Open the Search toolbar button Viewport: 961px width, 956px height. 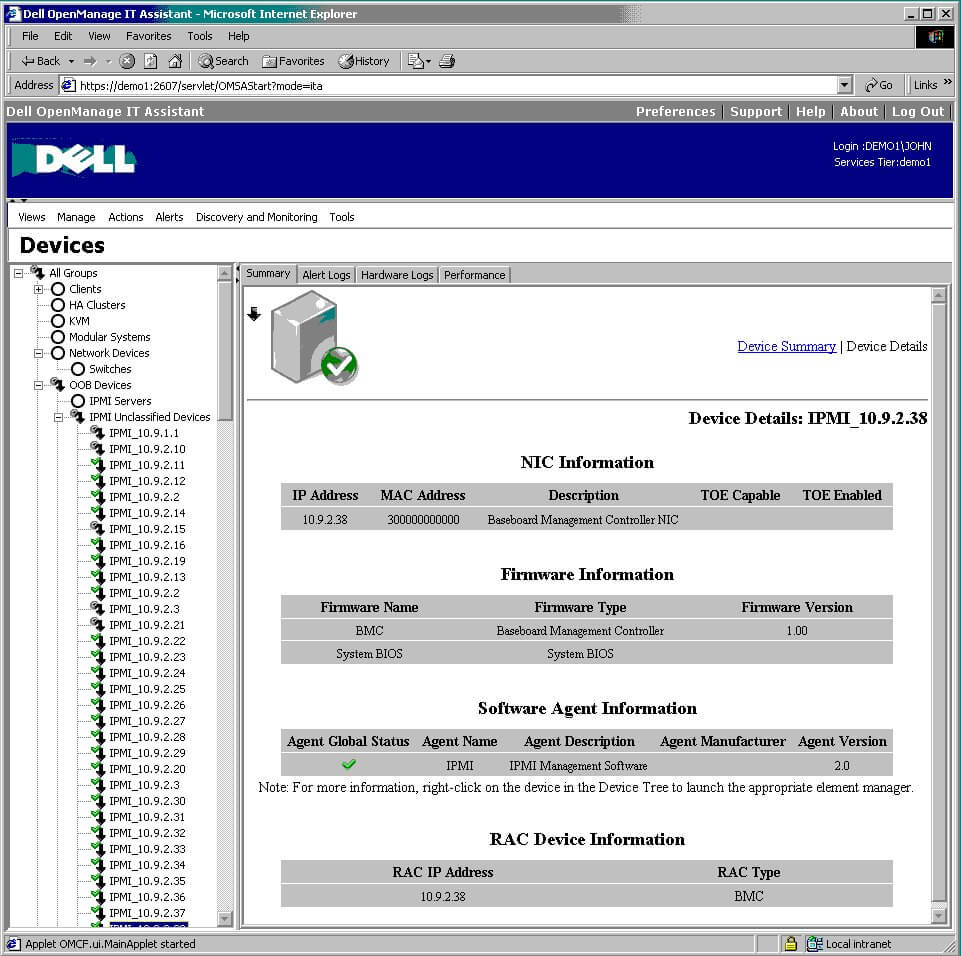pyautogui.click(x=224, y=61)
